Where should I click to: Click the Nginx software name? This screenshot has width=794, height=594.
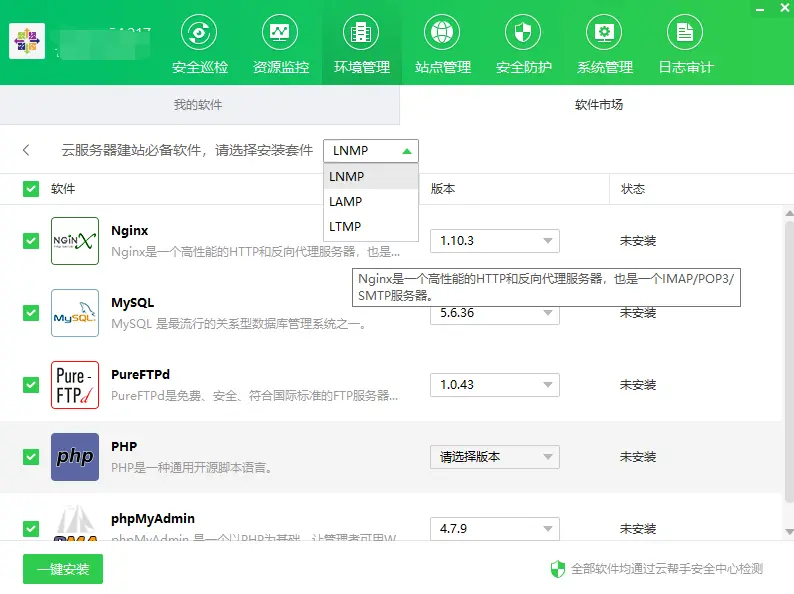[130, 231]
